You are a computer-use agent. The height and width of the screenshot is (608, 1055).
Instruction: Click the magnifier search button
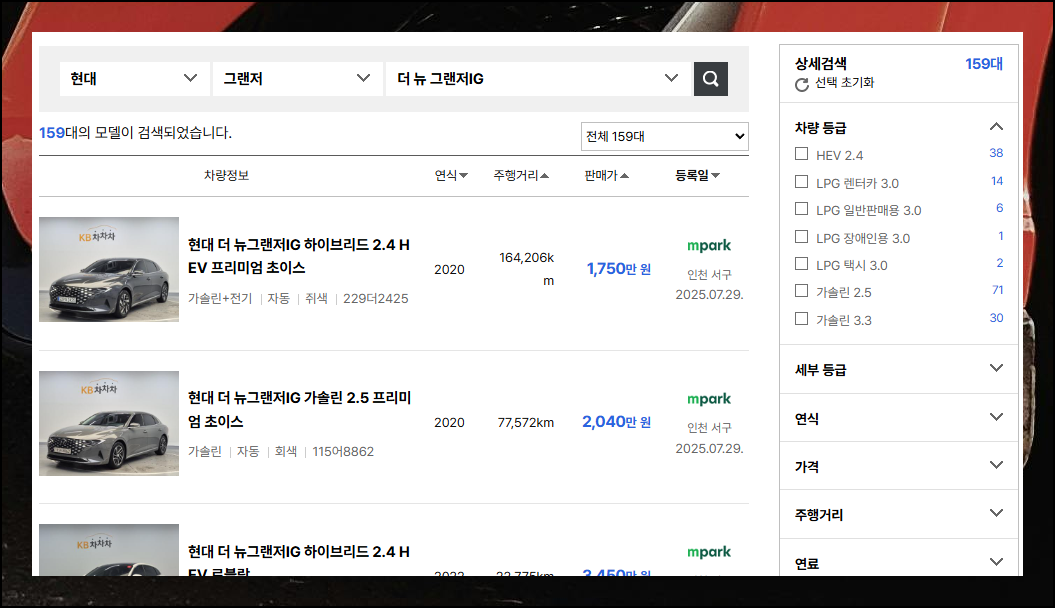(711, 79)
